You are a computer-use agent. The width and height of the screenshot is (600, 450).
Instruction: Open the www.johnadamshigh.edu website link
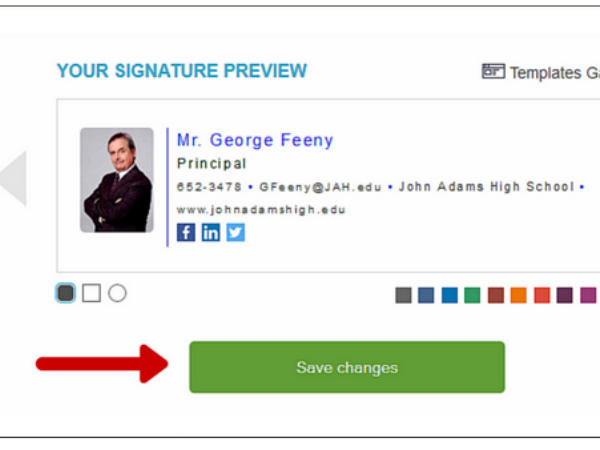pos(260,210)
